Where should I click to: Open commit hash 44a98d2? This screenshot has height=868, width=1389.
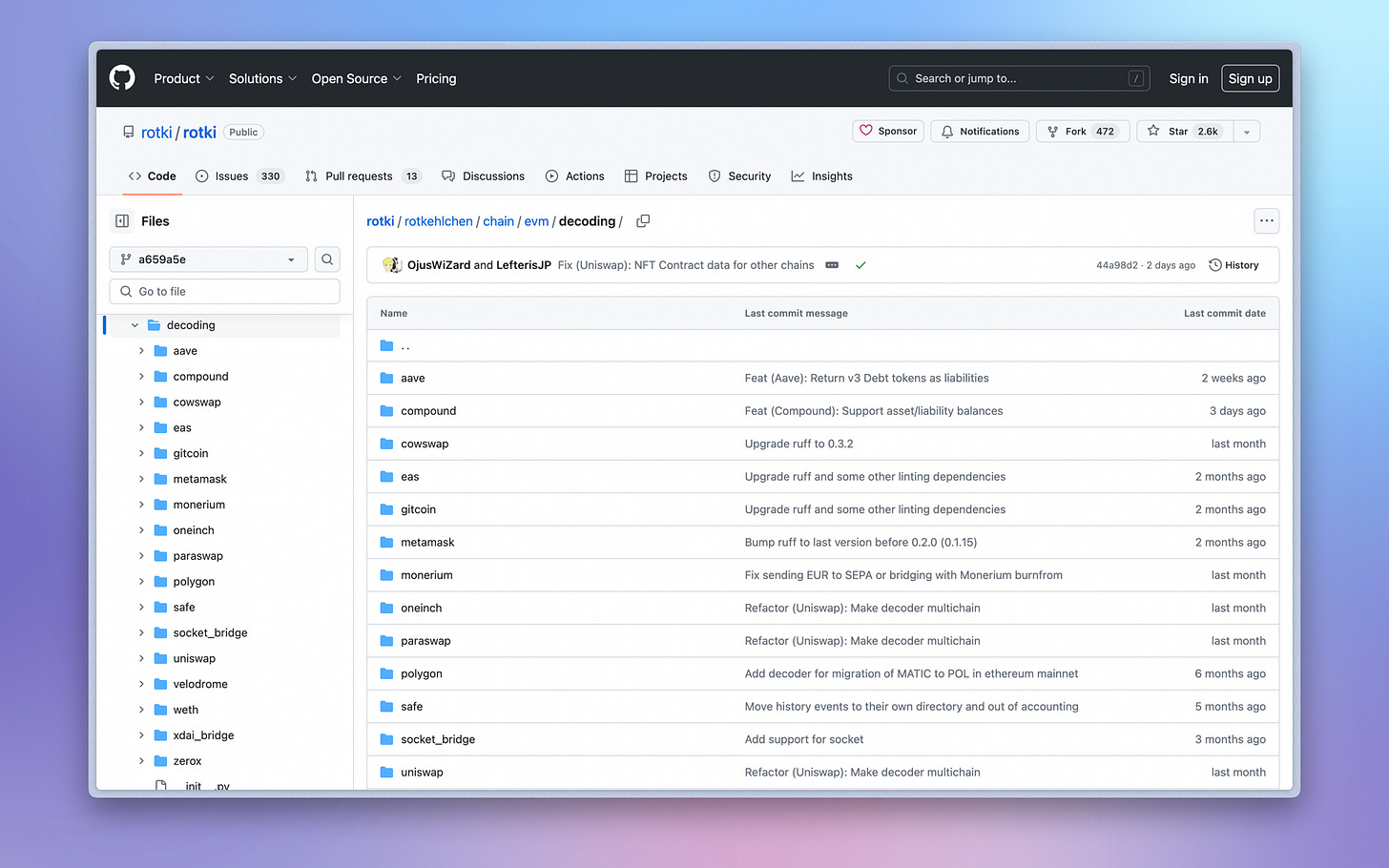pyautogui.click(x=1117, y=265)
